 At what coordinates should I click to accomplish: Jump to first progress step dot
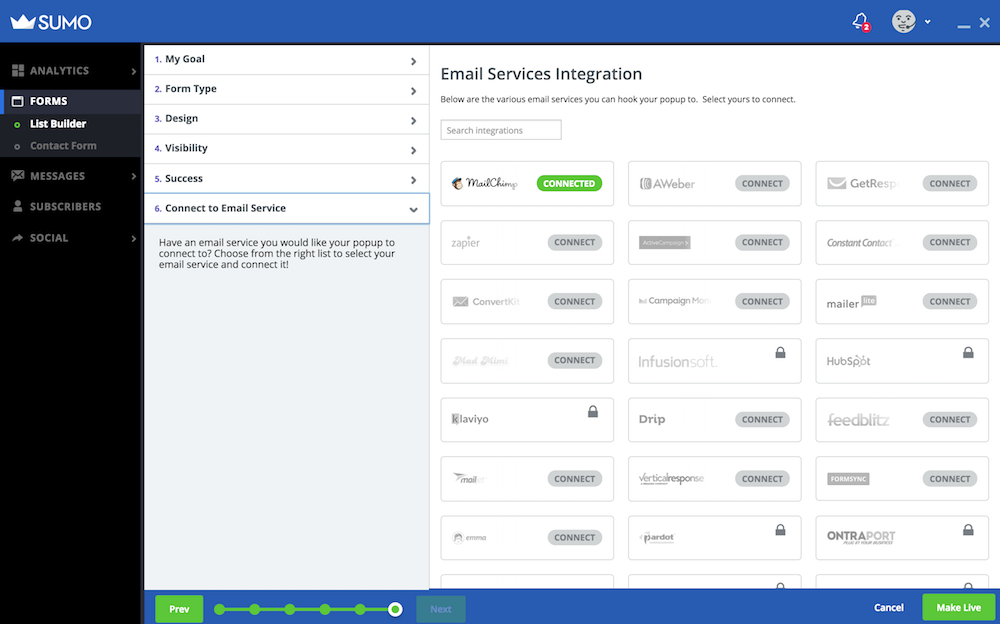pos(219,609)
